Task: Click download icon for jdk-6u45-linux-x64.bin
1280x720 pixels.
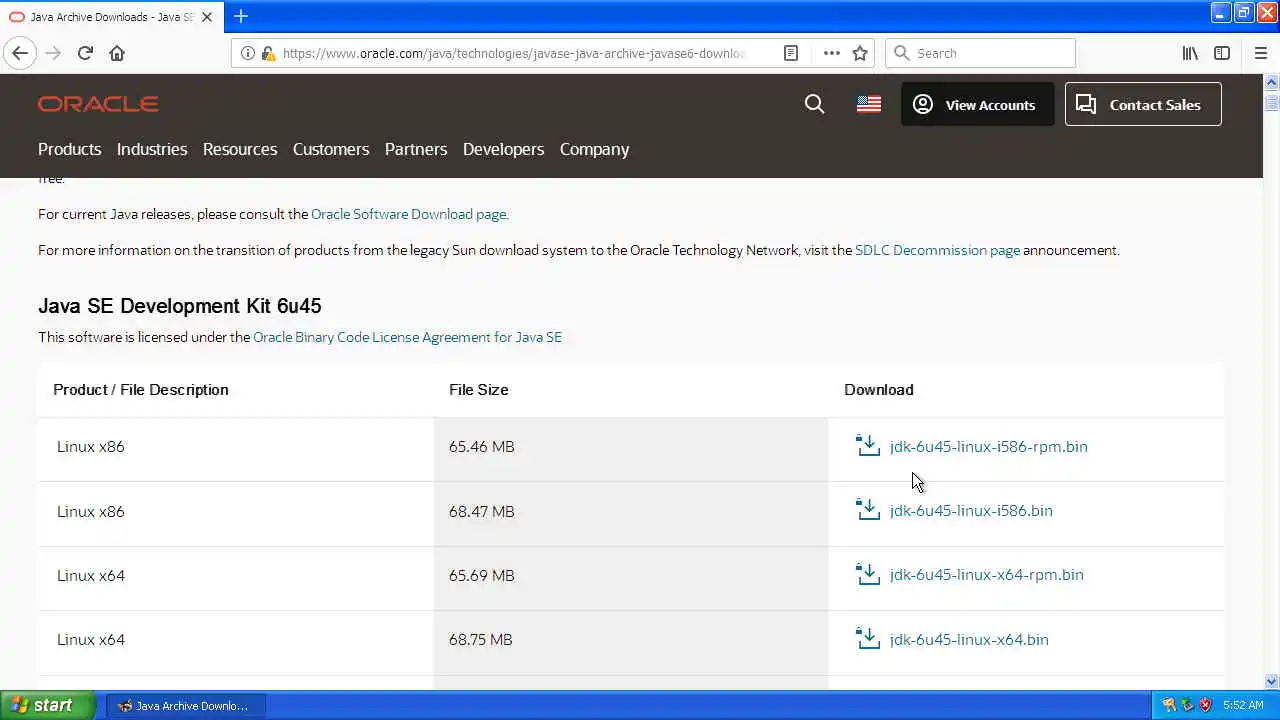Action: point(868,639)
